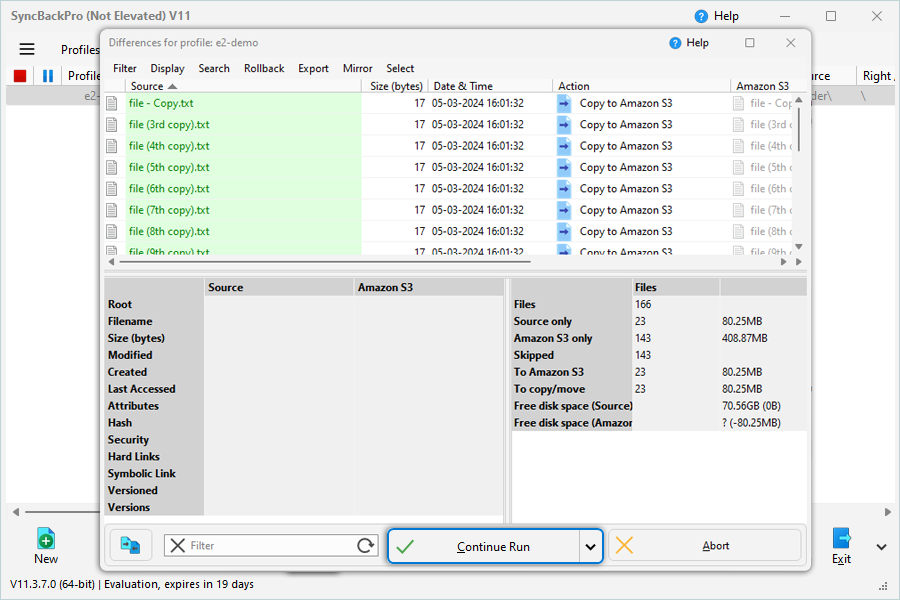Click the Amazon S3 only statistics row
Screen dimensions: 900x600
pos(659,338)
